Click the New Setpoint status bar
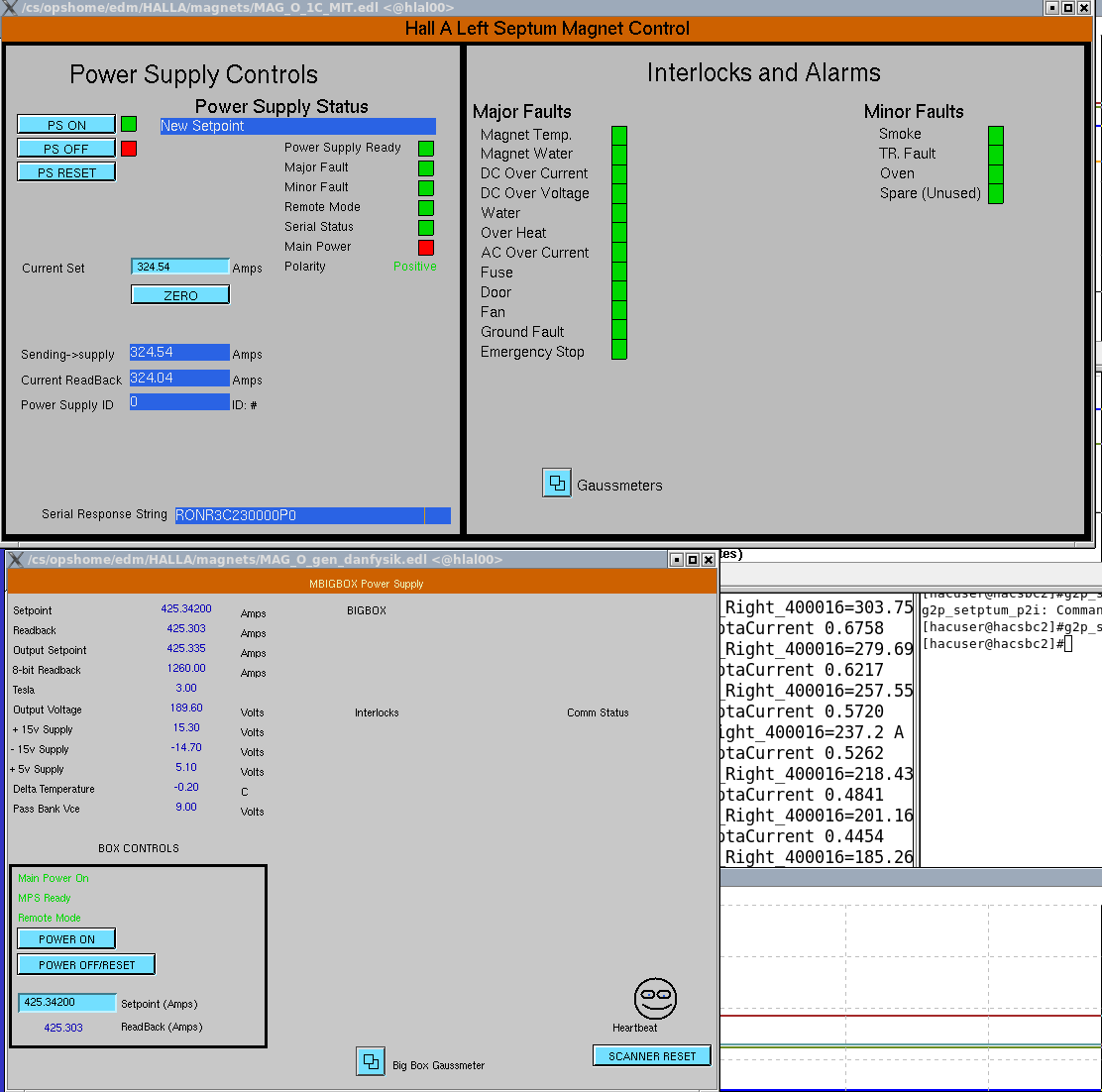1102x1092 pixels. (298, 126)
